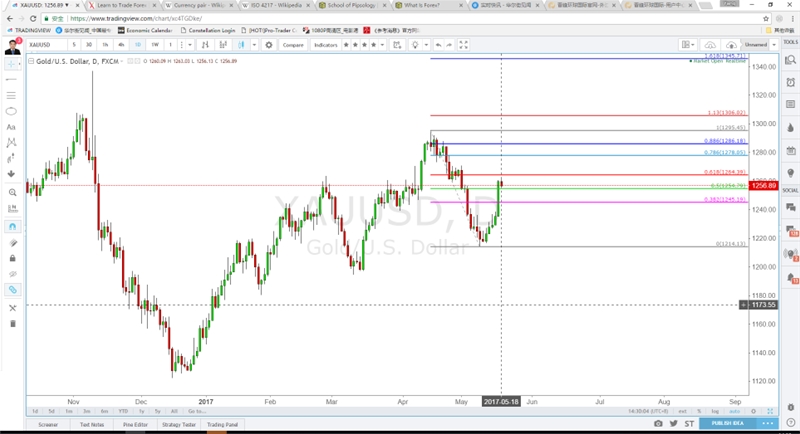Select bars chart style icon
The height and width of the screenshot is (434, 800).
click(x=205, y=45)
